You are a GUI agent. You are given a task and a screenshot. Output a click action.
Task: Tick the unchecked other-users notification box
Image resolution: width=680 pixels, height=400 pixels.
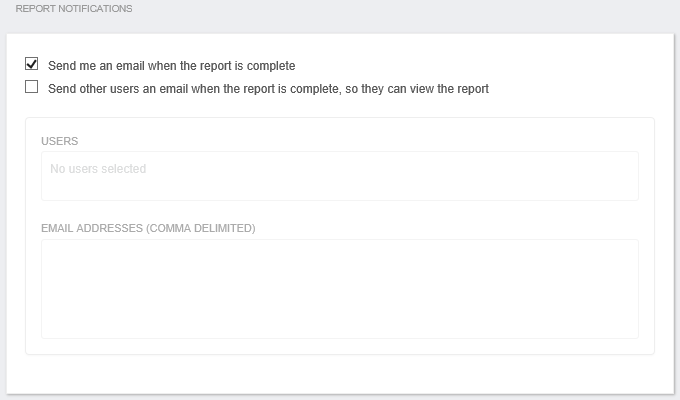(x=32, y=87)
